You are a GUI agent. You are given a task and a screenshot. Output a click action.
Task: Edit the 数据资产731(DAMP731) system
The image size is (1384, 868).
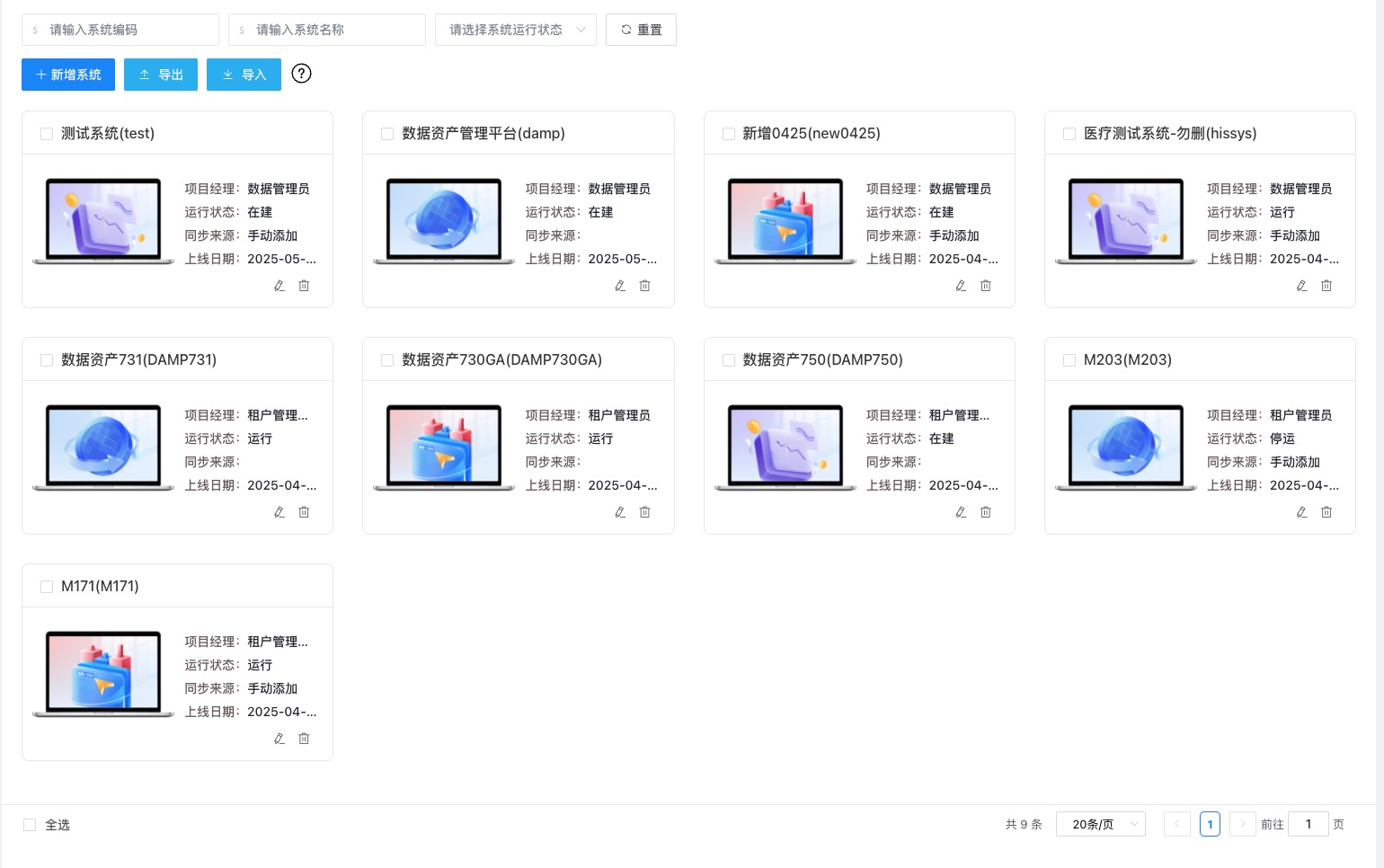point(279,512)
